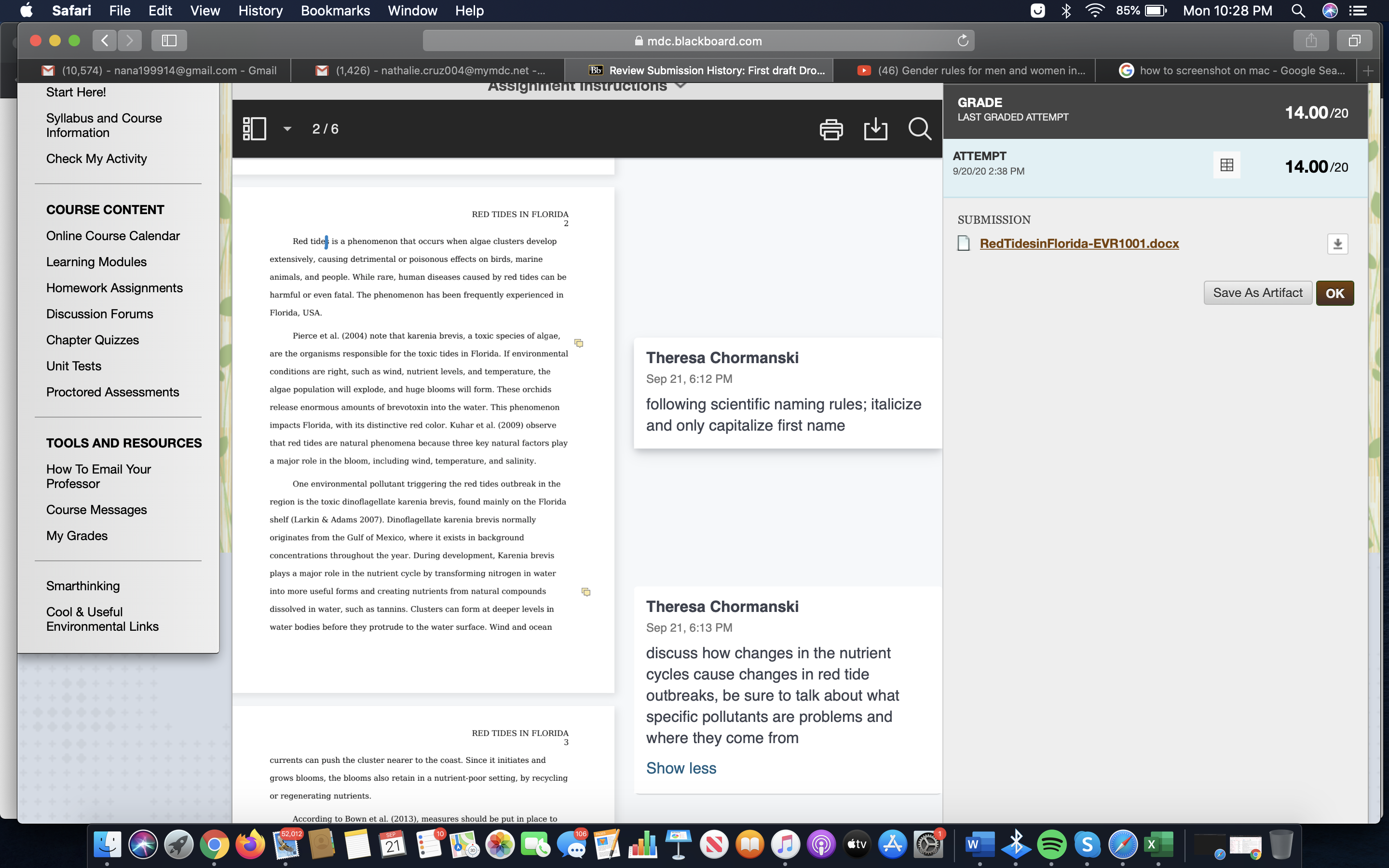
Task: Open the nutrient cycle comment marker
Action: (x=586, y=591)
